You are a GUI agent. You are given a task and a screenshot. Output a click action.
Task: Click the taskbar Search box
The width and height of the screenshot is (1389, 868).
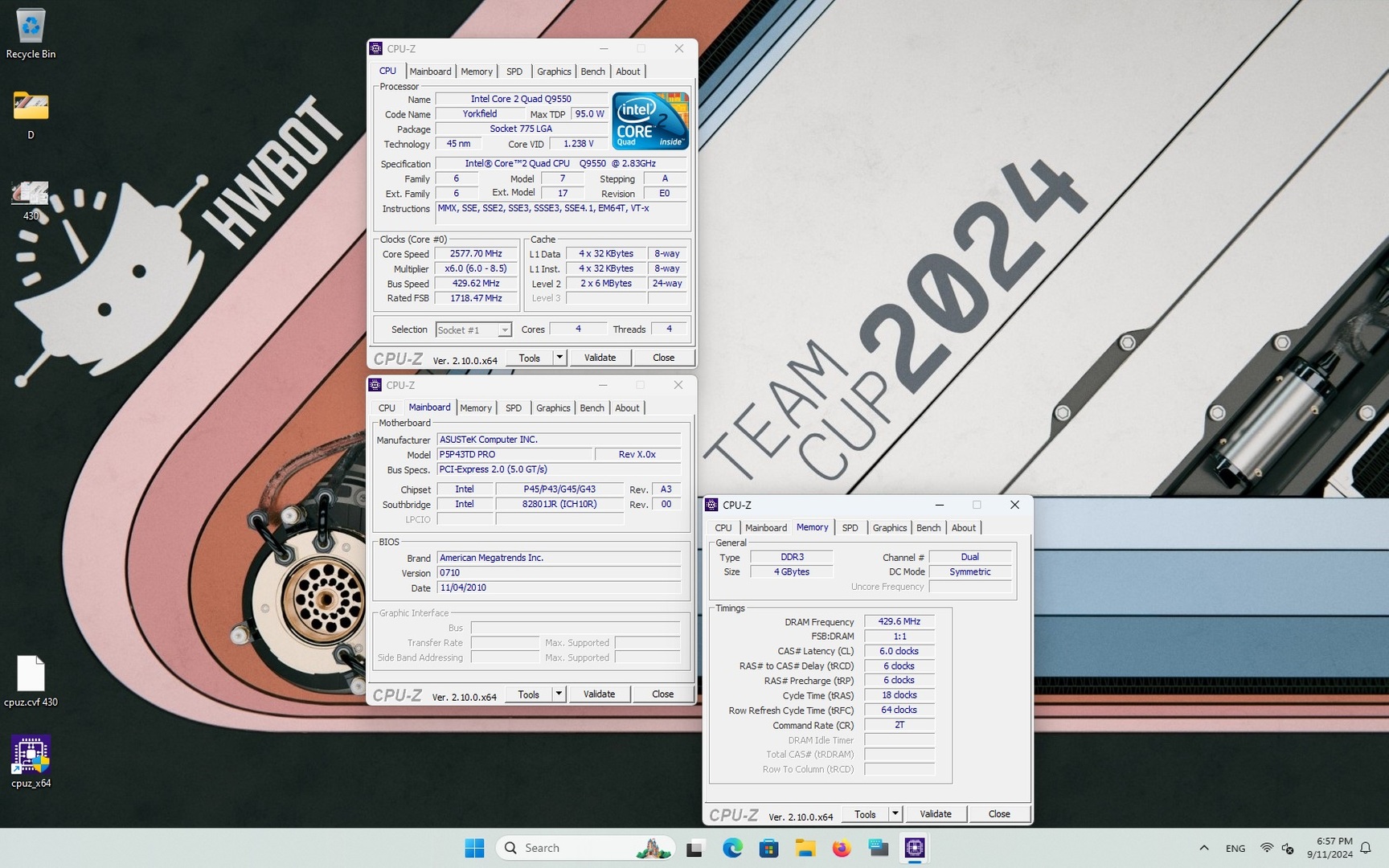coord(586,848)
